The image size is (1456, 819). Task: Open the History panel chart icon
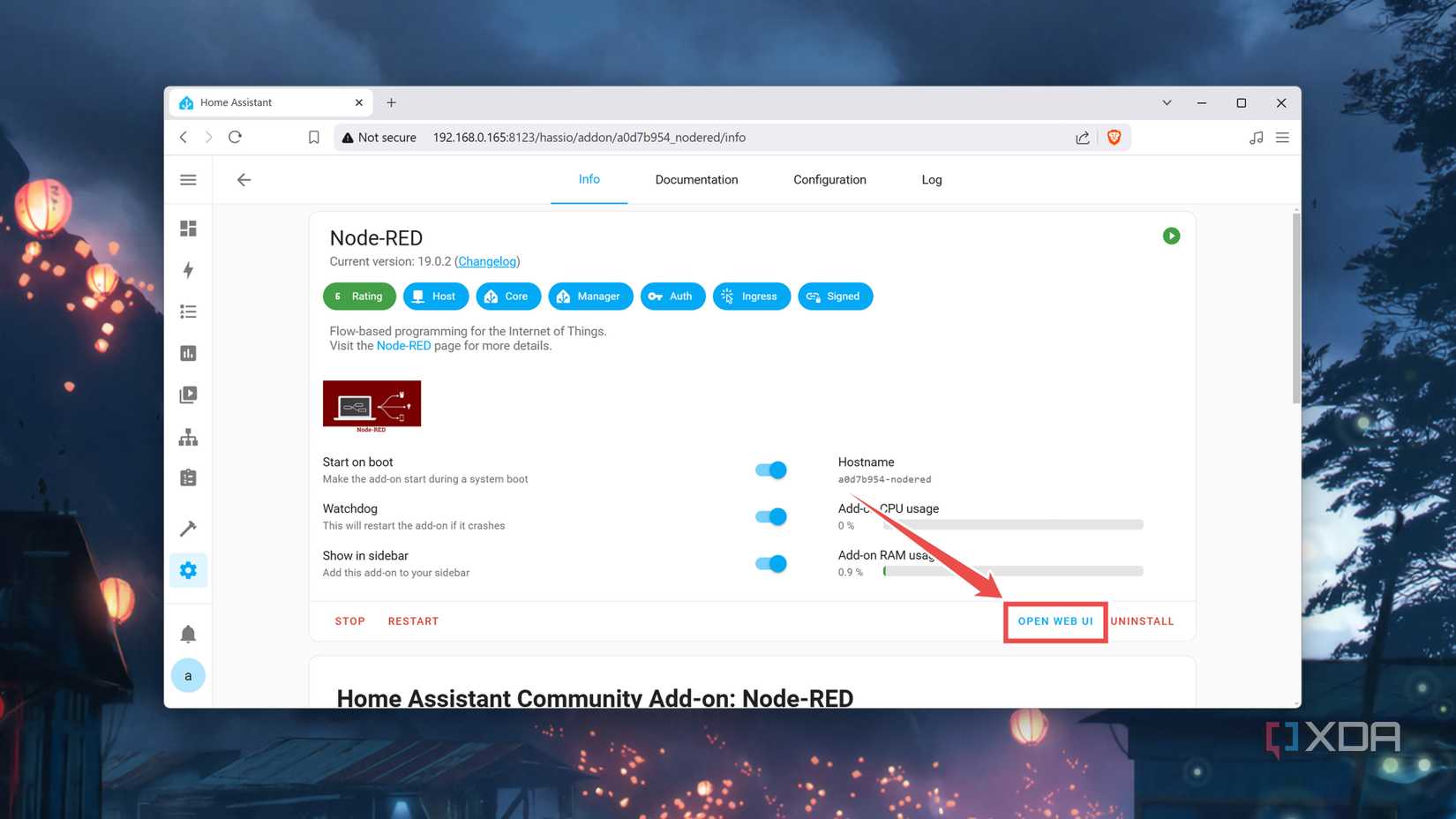click(x=188, y=352)
